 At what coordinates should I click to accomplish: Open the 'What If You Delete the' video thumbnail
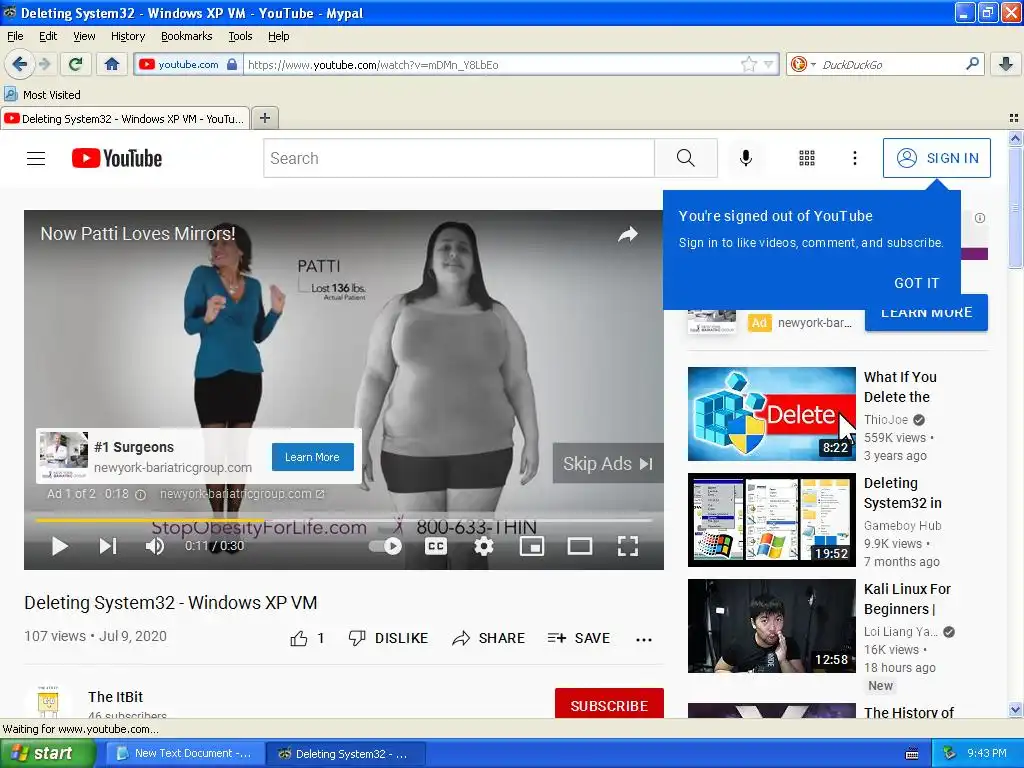click(771, 414)
